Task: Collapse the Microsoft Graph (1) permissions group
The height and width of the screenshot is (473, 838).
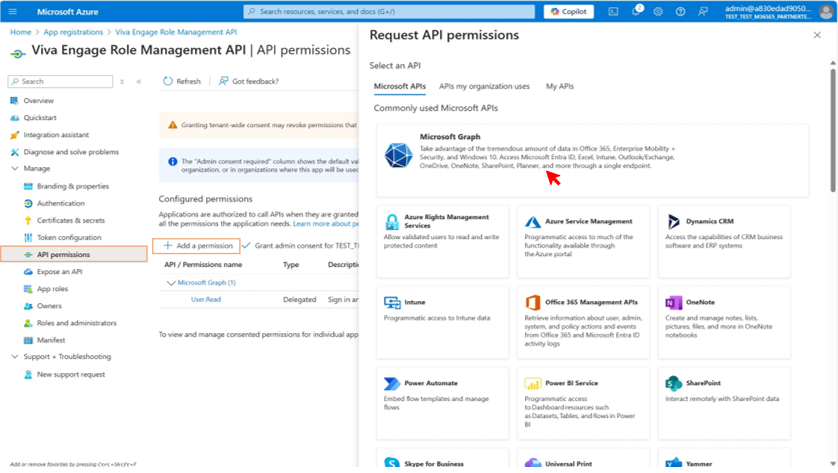Action: click(171, 283)
